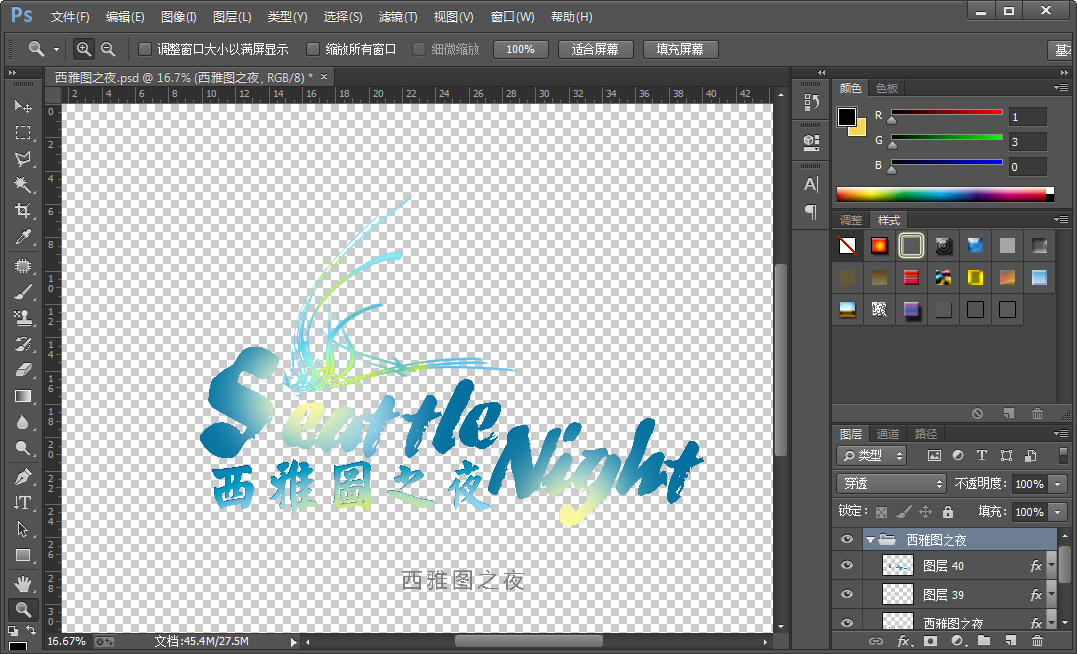Select the Eraser tool
This screenshot has height=654, width=1077.
(23, 370)
